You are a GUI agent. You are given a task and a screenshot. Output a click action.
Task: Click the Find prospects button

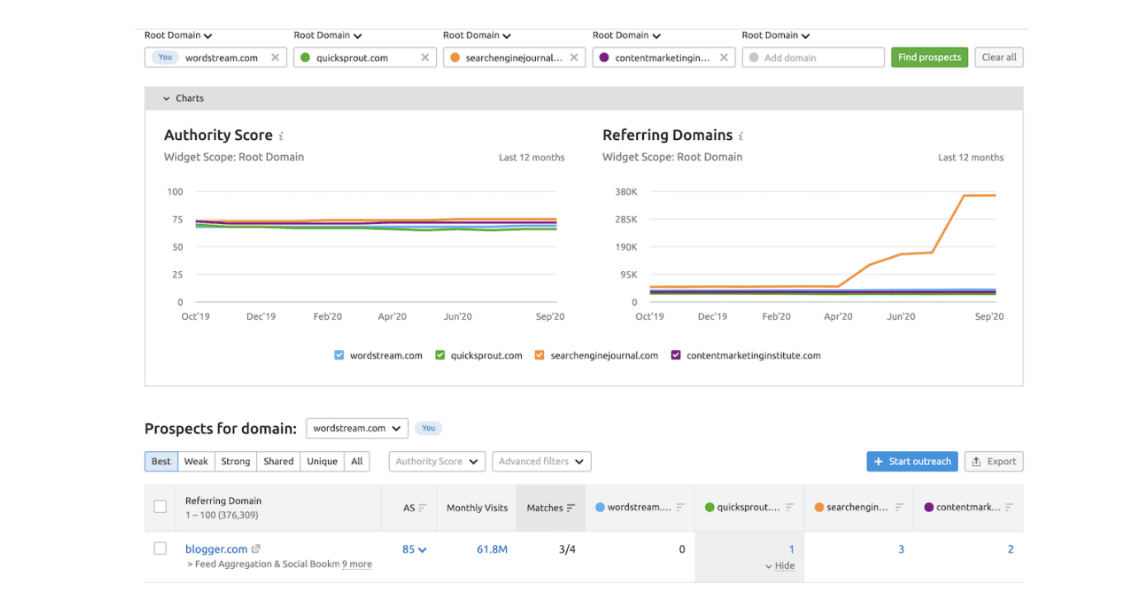click(x=930, y=57)
